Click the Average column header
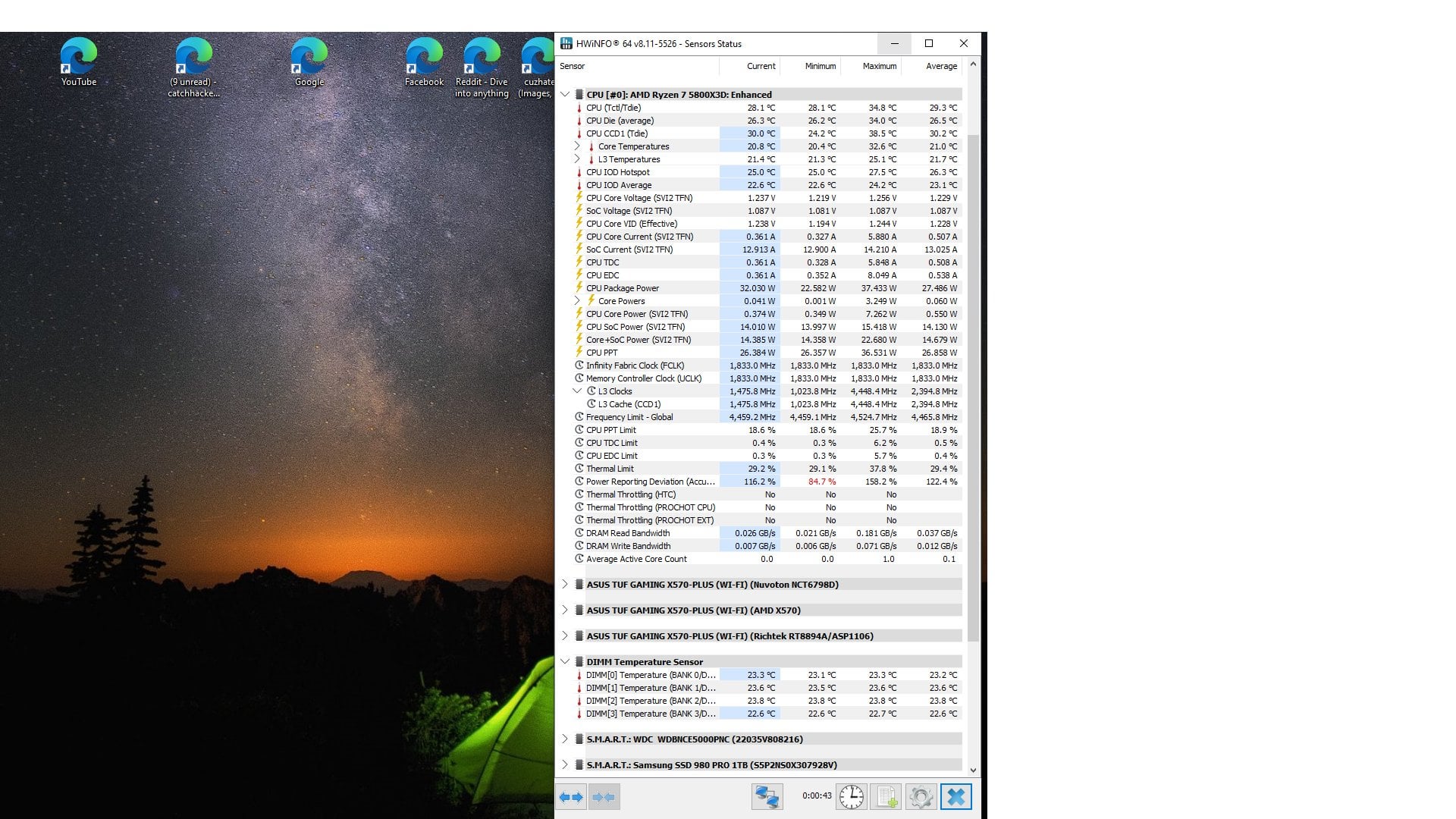Image resolution: width=1456 pixels, height=819 pixels. pyautogui.click(x=931, y=66)
